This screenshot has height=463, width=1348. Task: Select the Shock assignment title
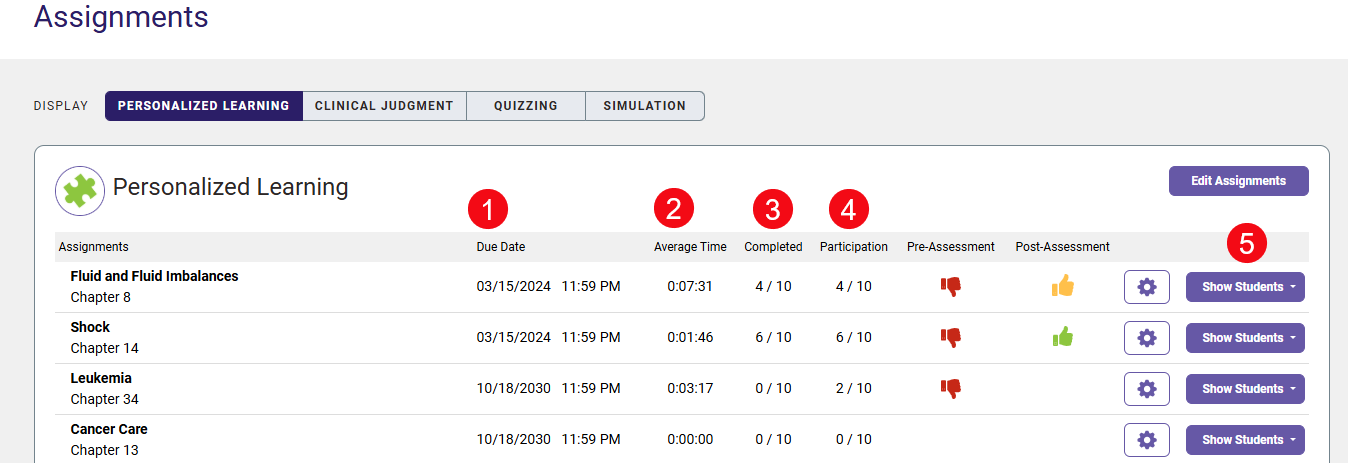(90, 327)
